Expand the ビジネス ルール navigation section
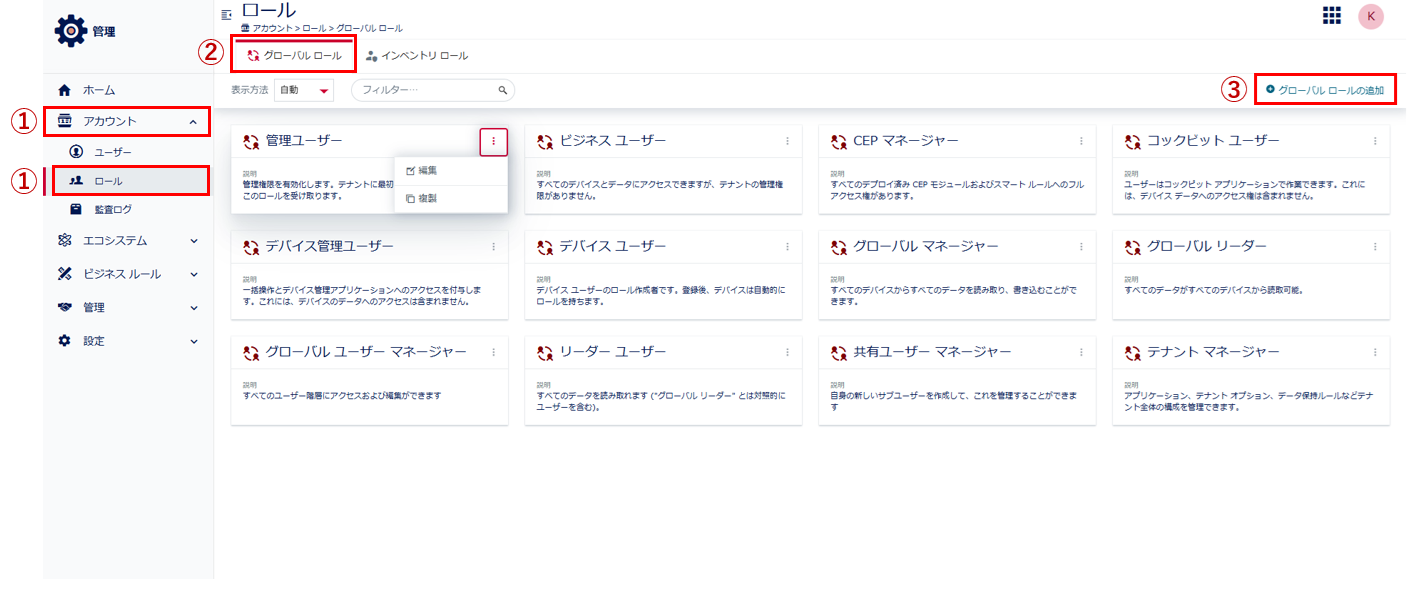 click(128, 274)
